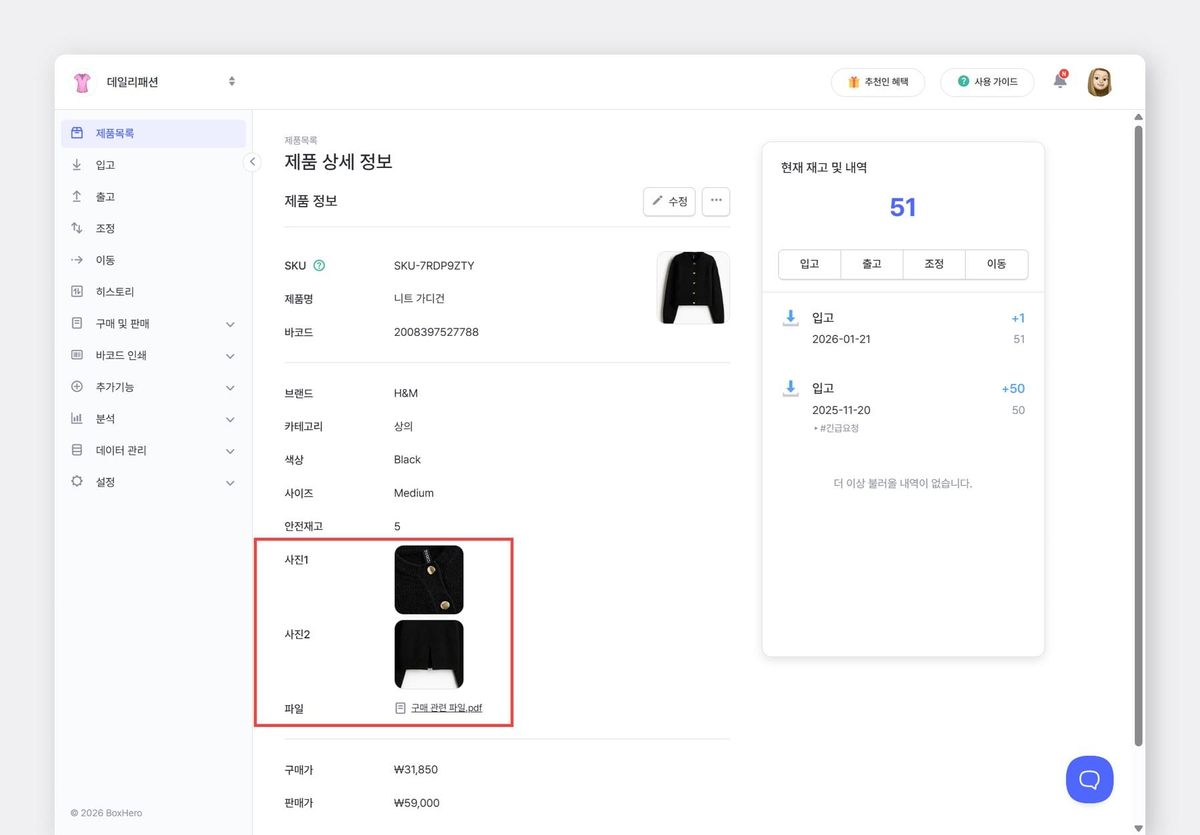
Task: Click the 사진1 product photo thumbnail
Action: pos(428,579)
